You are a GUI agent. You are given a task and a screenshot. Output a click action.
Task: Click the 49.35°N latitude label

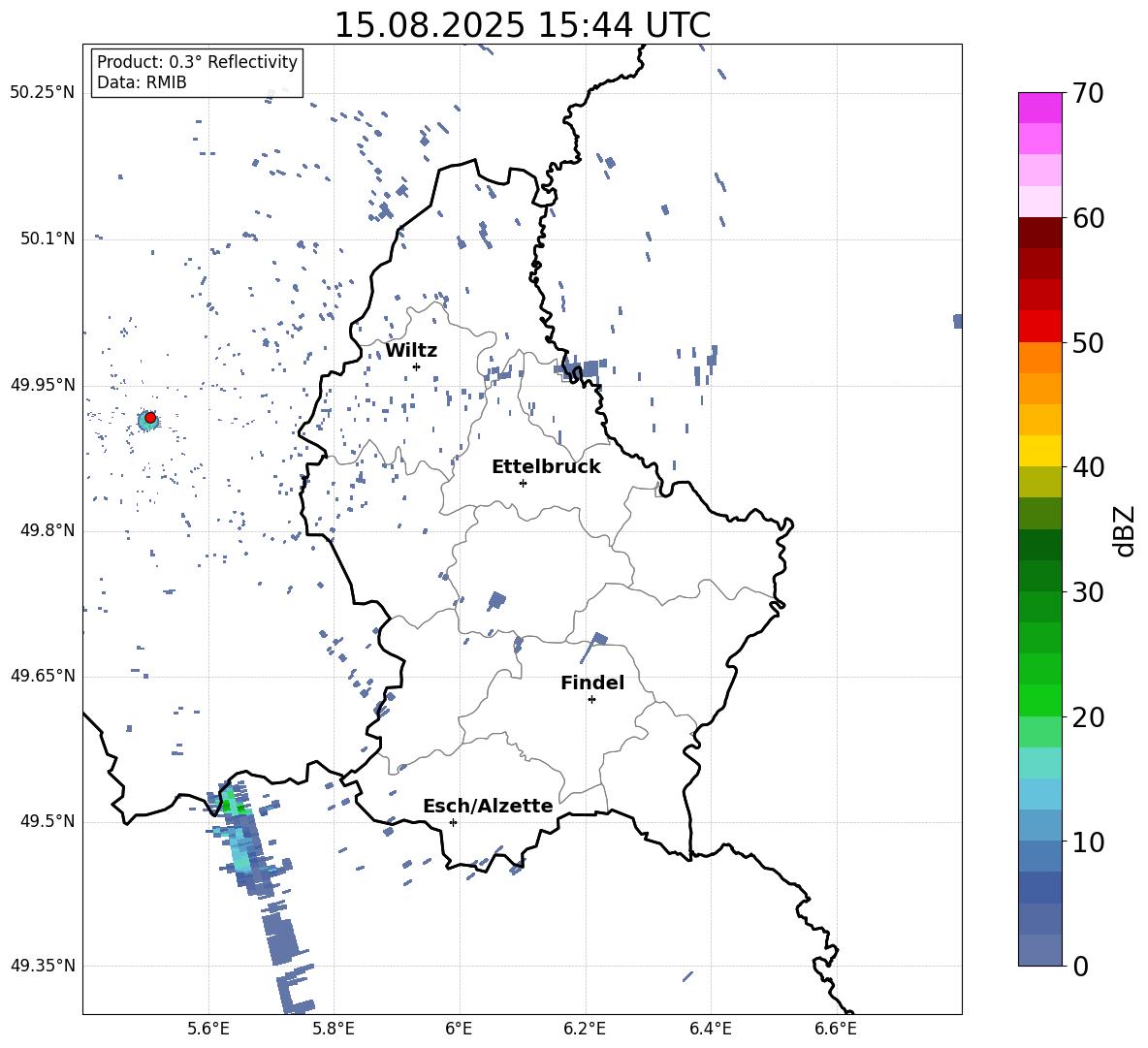(43, 966)
